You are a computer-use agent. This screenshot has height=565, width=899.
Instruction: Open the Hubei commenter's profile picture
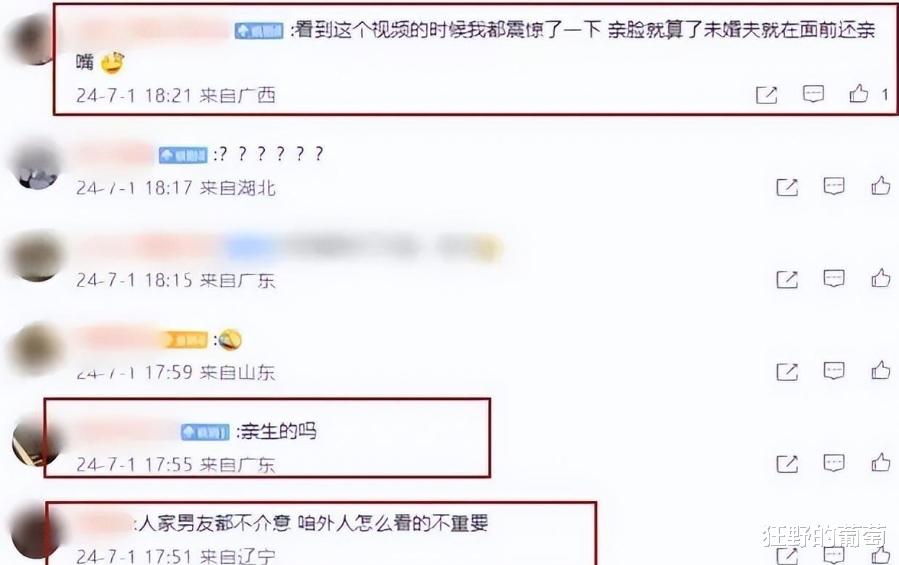click(x=36, y=165)
